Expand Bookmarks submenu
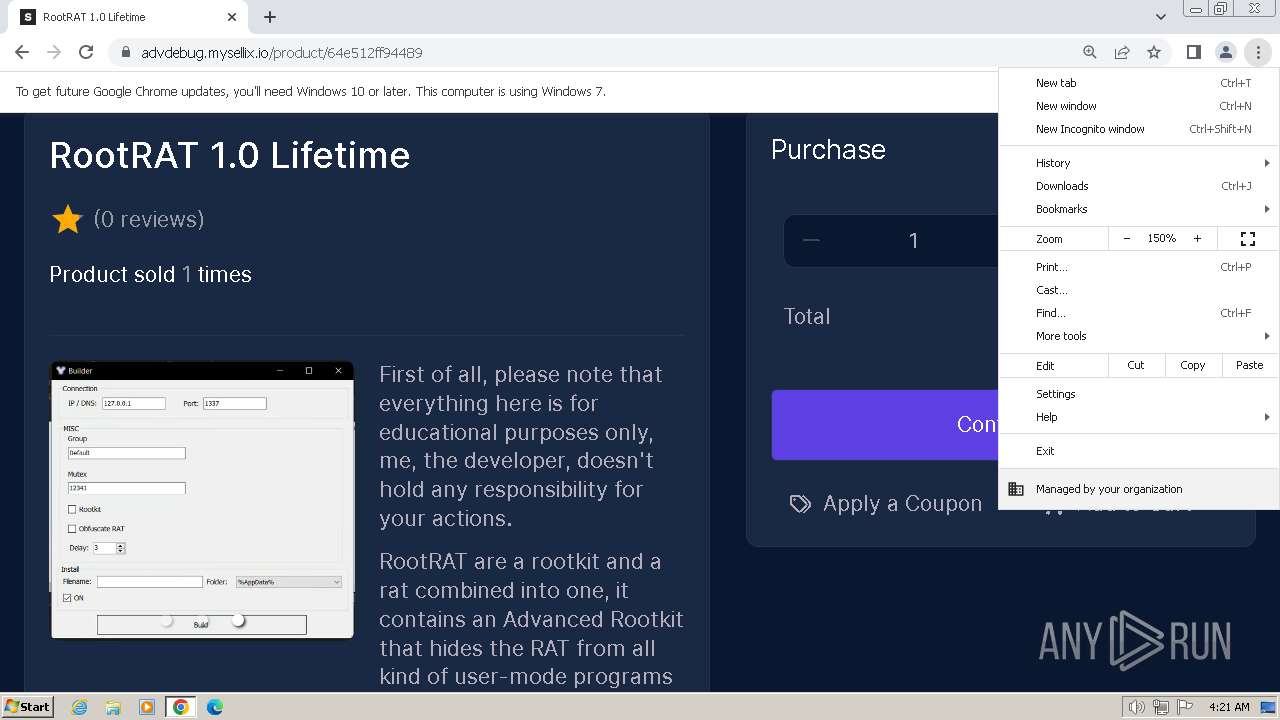 [x=1138, y=209]
